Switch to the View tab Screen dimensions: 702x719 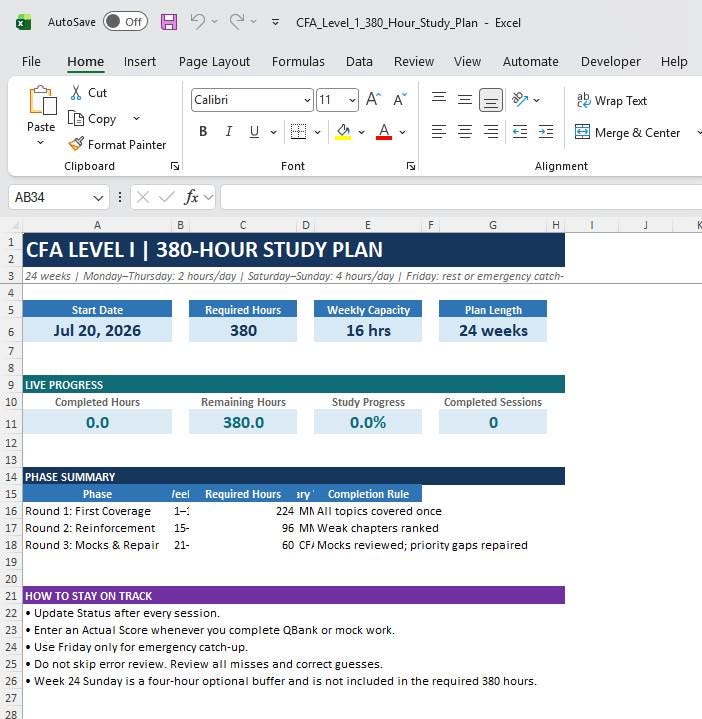tap(467, 61)
